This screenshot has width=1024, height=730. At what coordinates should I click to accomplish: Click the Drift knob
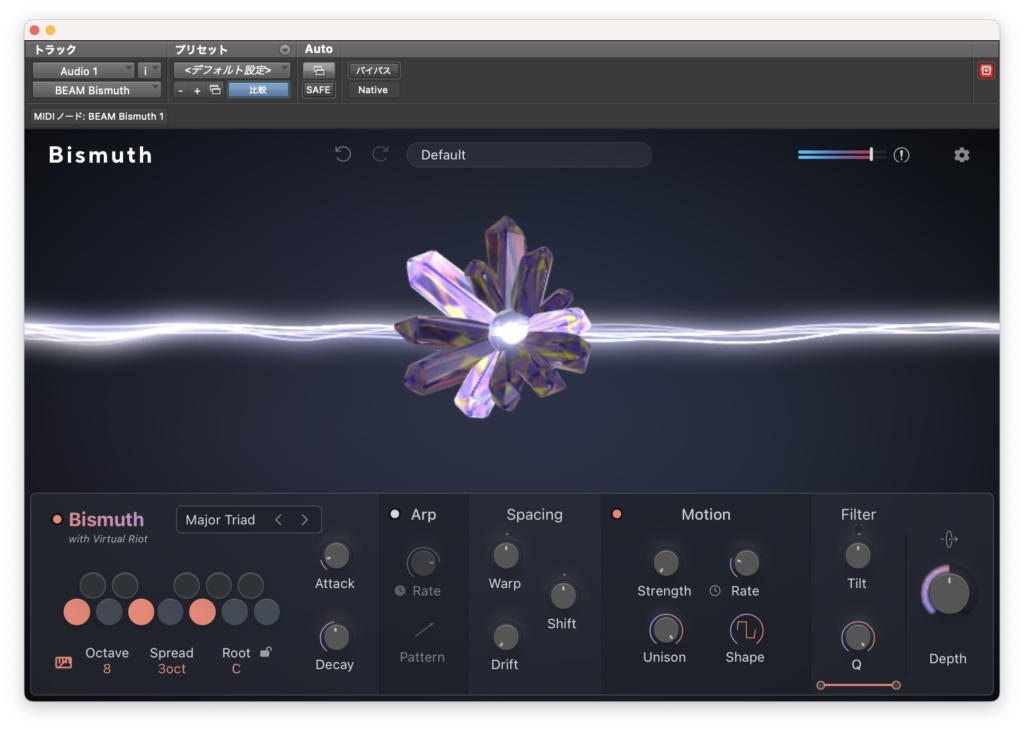(505, 637)
